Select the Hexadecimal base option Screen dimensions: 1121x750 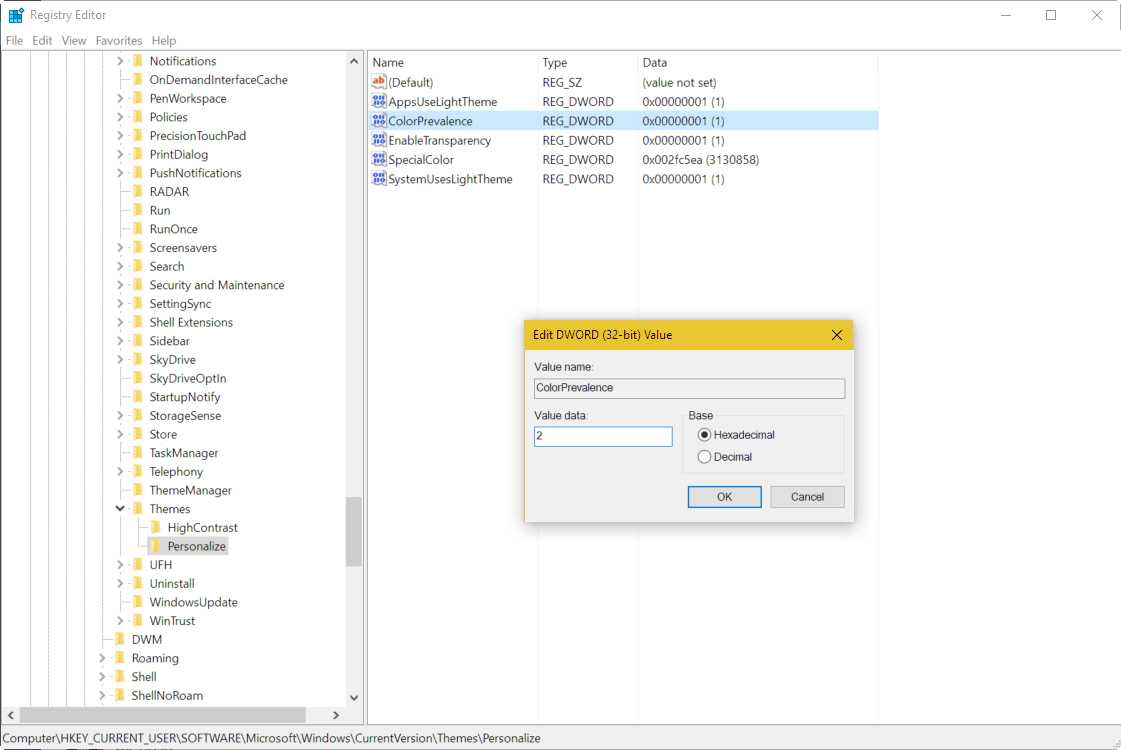[x=705, y=435]
